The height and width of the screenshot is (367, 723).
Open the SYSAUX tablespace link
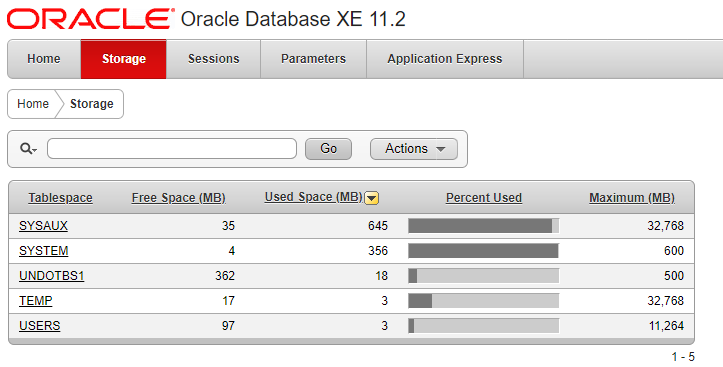tap(43, 226)
